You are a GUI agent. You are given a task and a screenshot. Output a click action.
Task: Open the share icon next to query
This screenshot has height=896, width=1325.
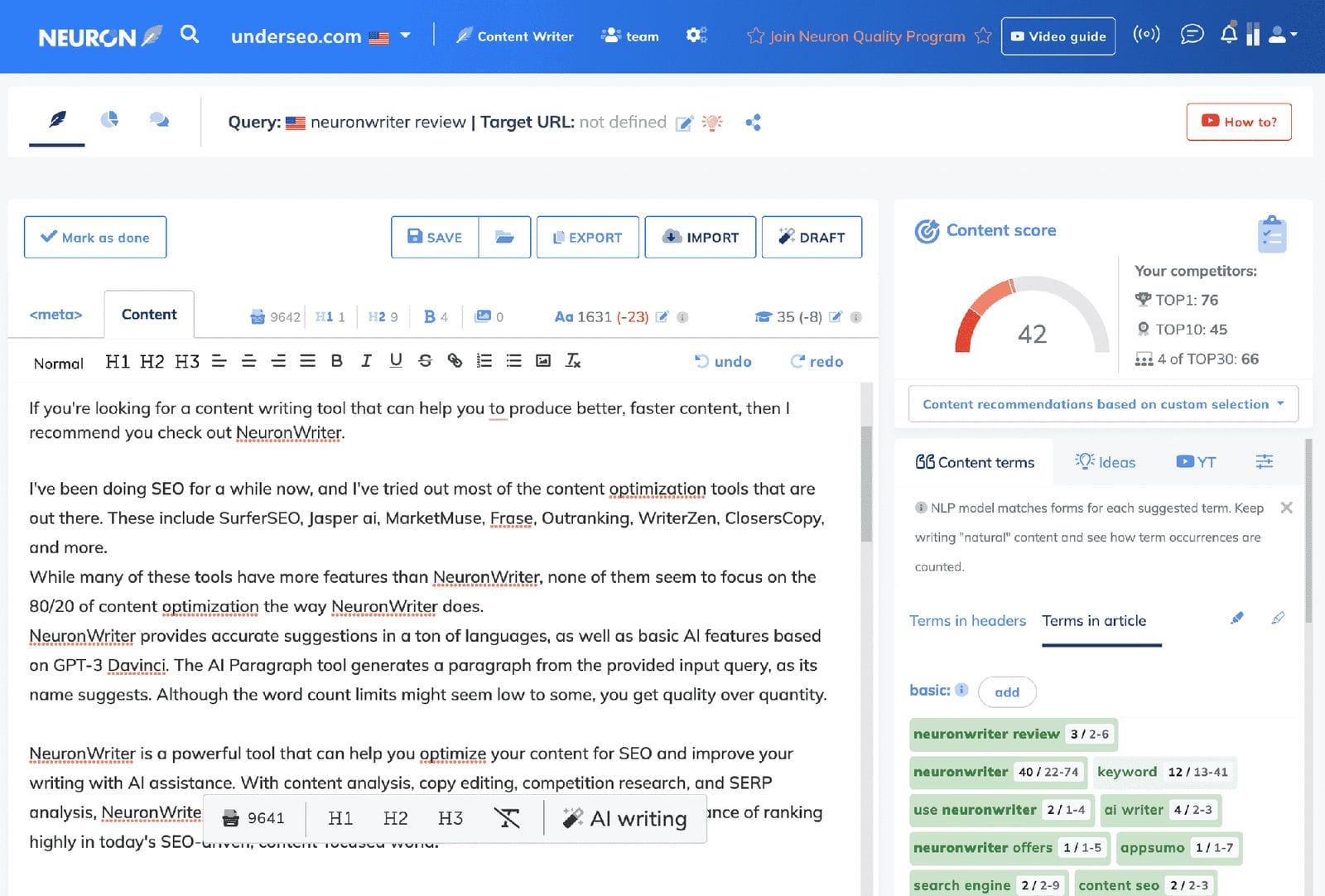pos(753,123)
